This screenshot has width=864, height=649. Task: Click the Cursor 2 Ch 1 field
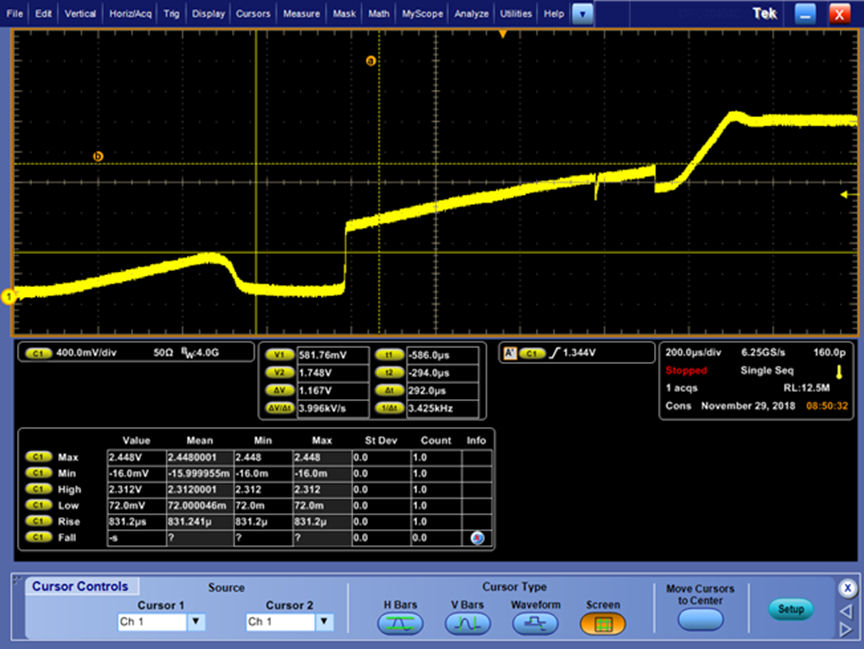coord(281,621)
